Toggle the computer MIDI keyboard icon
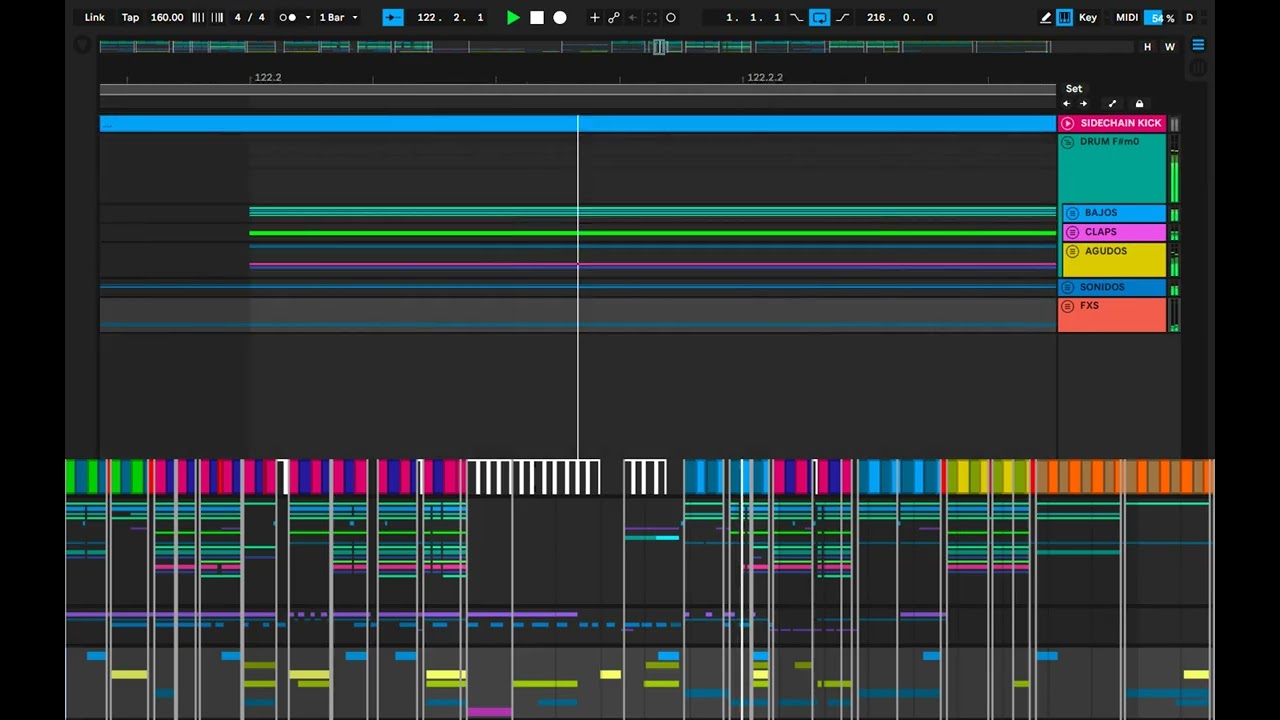 pyautogui.click(x=1064, y=17)
